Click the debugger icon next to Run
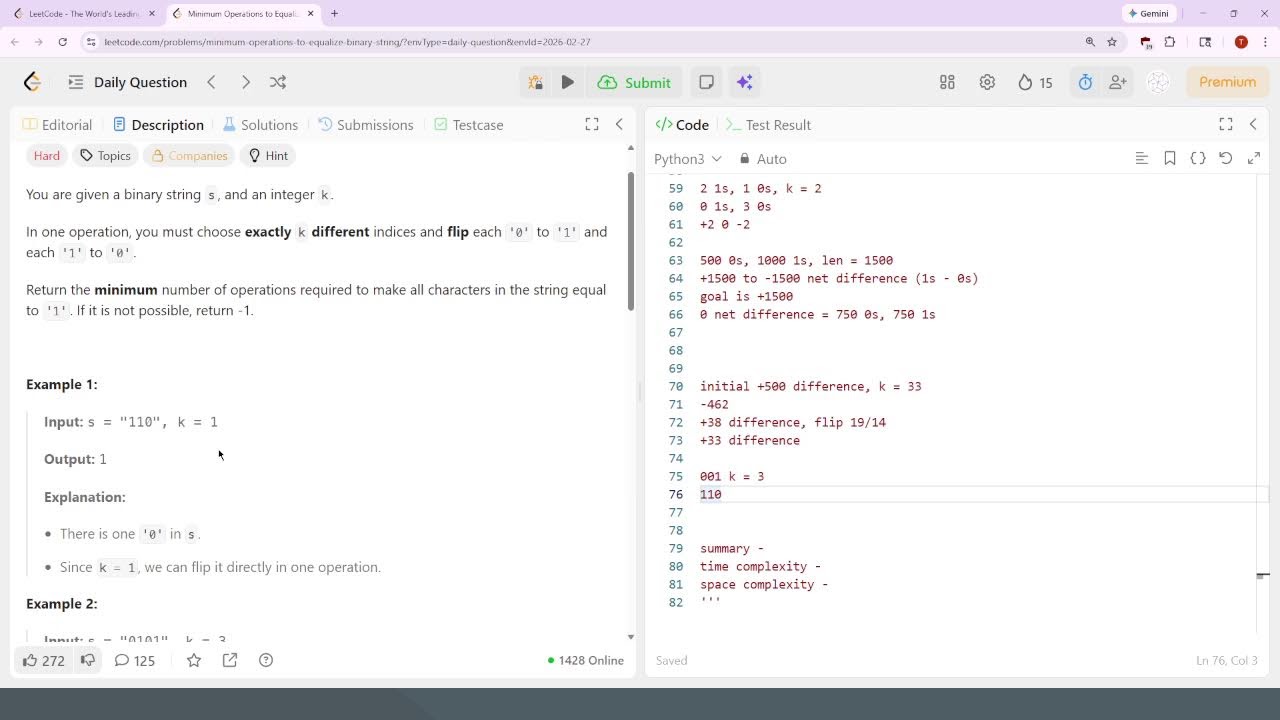The height and width of the screenshot is (720, 1280). tap(536, 82)
